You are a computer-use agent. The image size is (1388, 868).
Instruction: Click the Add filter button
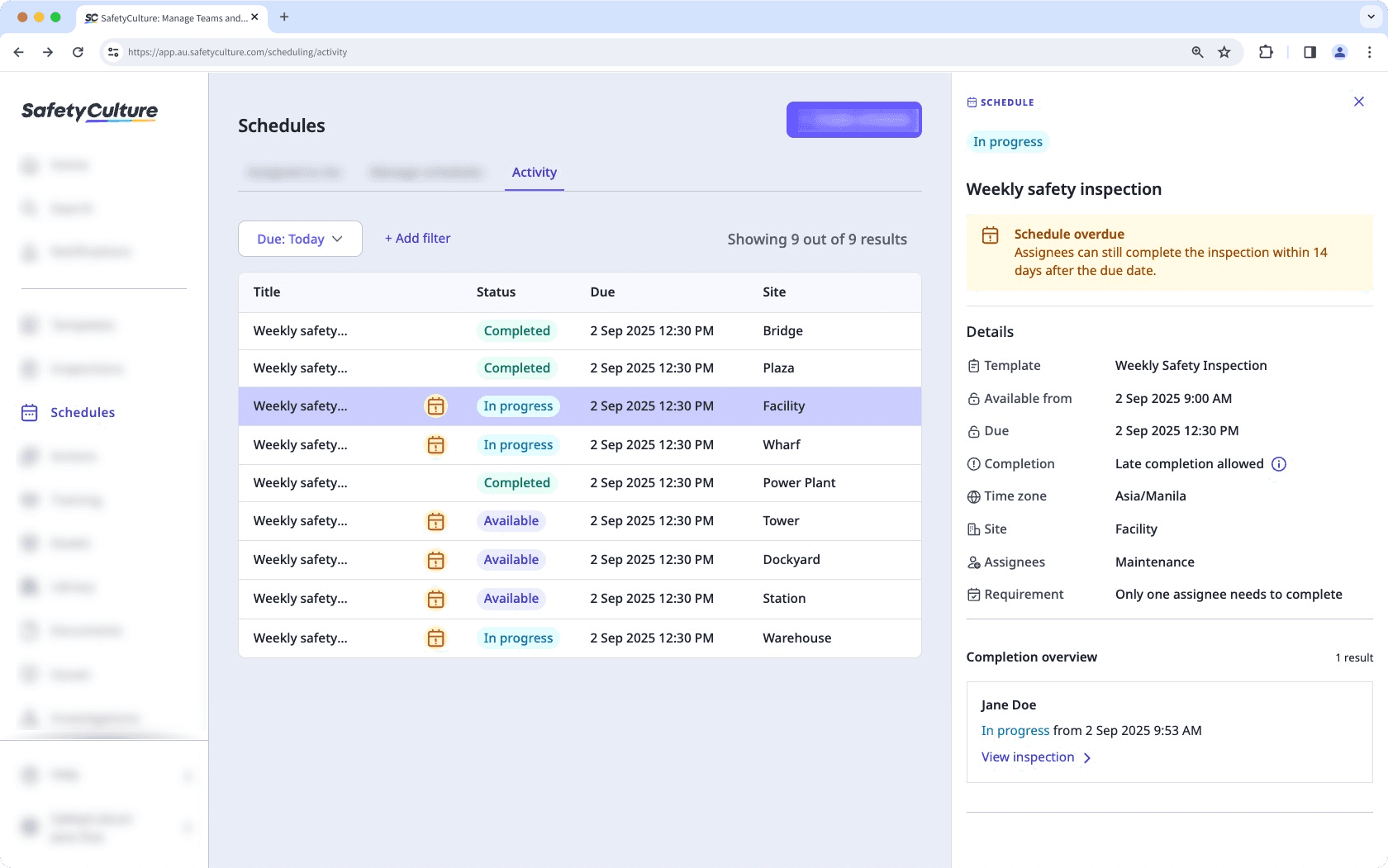(417, 238)
